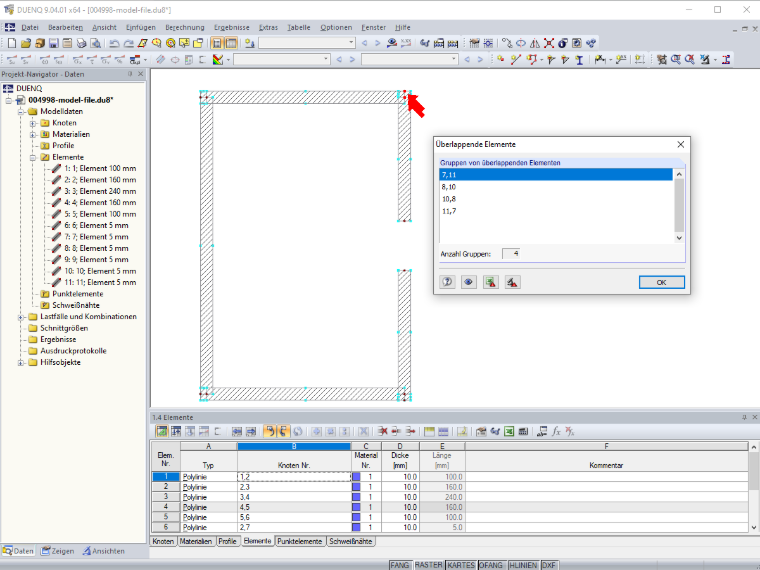Redo the last undone action
Screen dimensions: 760x570
click(x=128, y=43)
